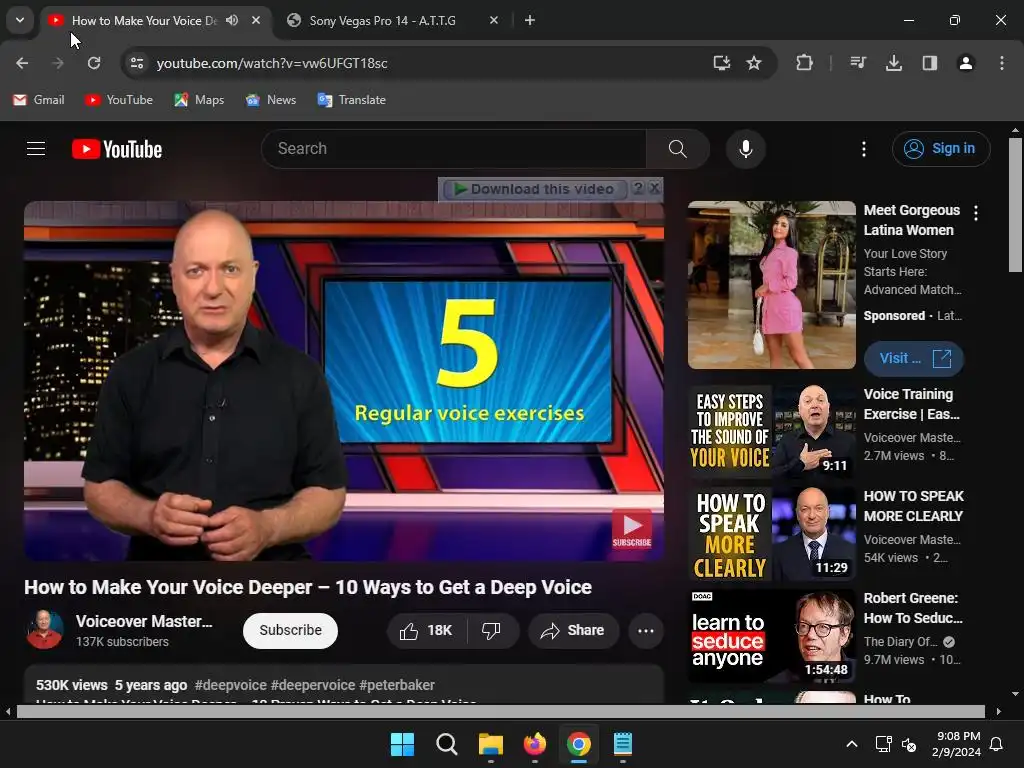The height and width of the screenshot is (768, 1024).
Task: Open the Chrome profile icon
Action: tap(966, 63)
